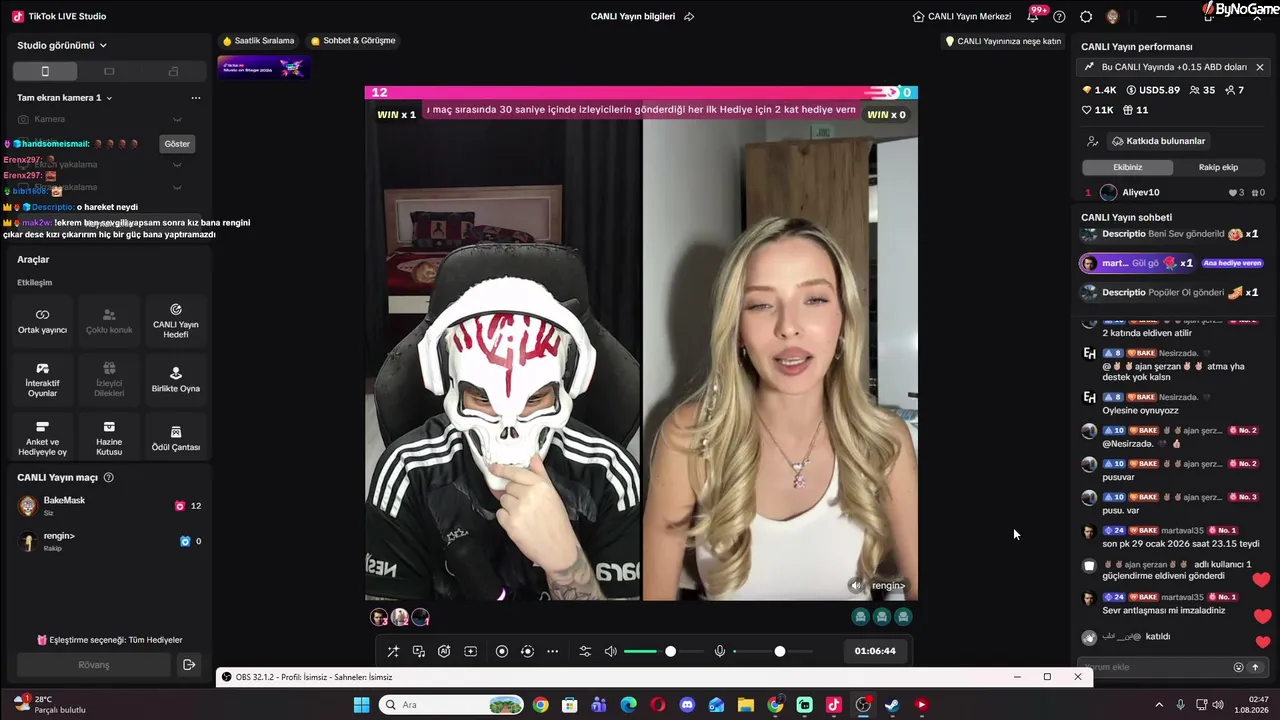This screenshot has height=720, width=1280.
Task: Select the landscape layout view
Action: (109, 71)
